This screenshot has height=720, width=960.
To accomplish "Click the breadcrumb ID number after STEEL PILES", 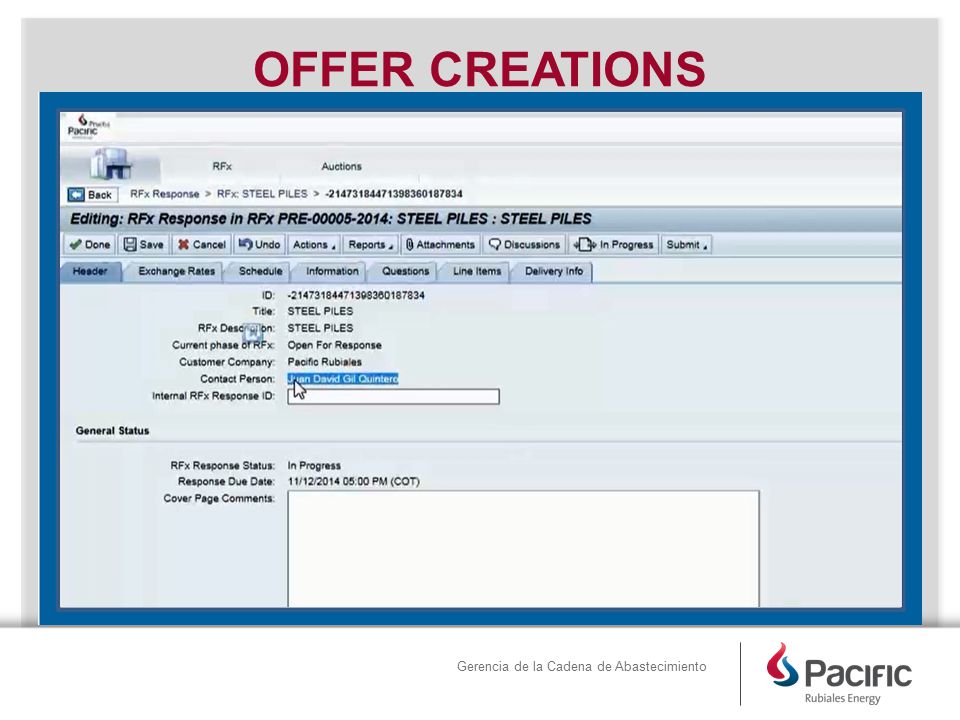I will pyautogui.click(x=394, y=194).
